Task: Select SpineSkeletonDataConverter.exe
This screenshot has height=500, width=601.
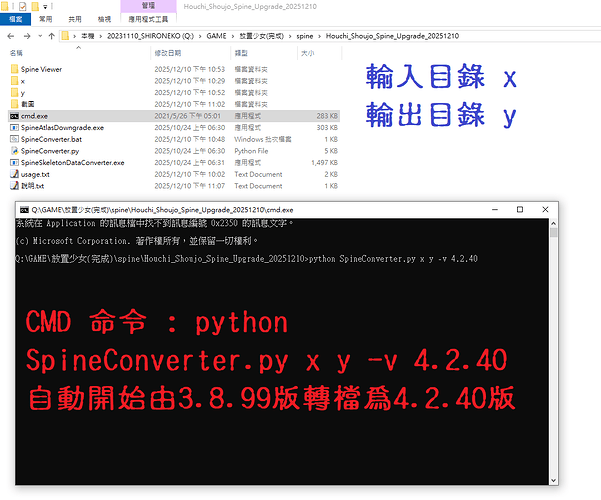Action: click(71, 162)
